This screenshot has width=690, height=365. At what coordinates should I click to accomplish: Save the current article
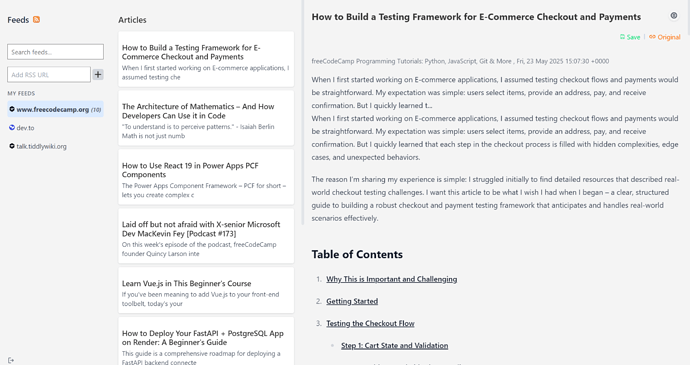tap(630, 37)
